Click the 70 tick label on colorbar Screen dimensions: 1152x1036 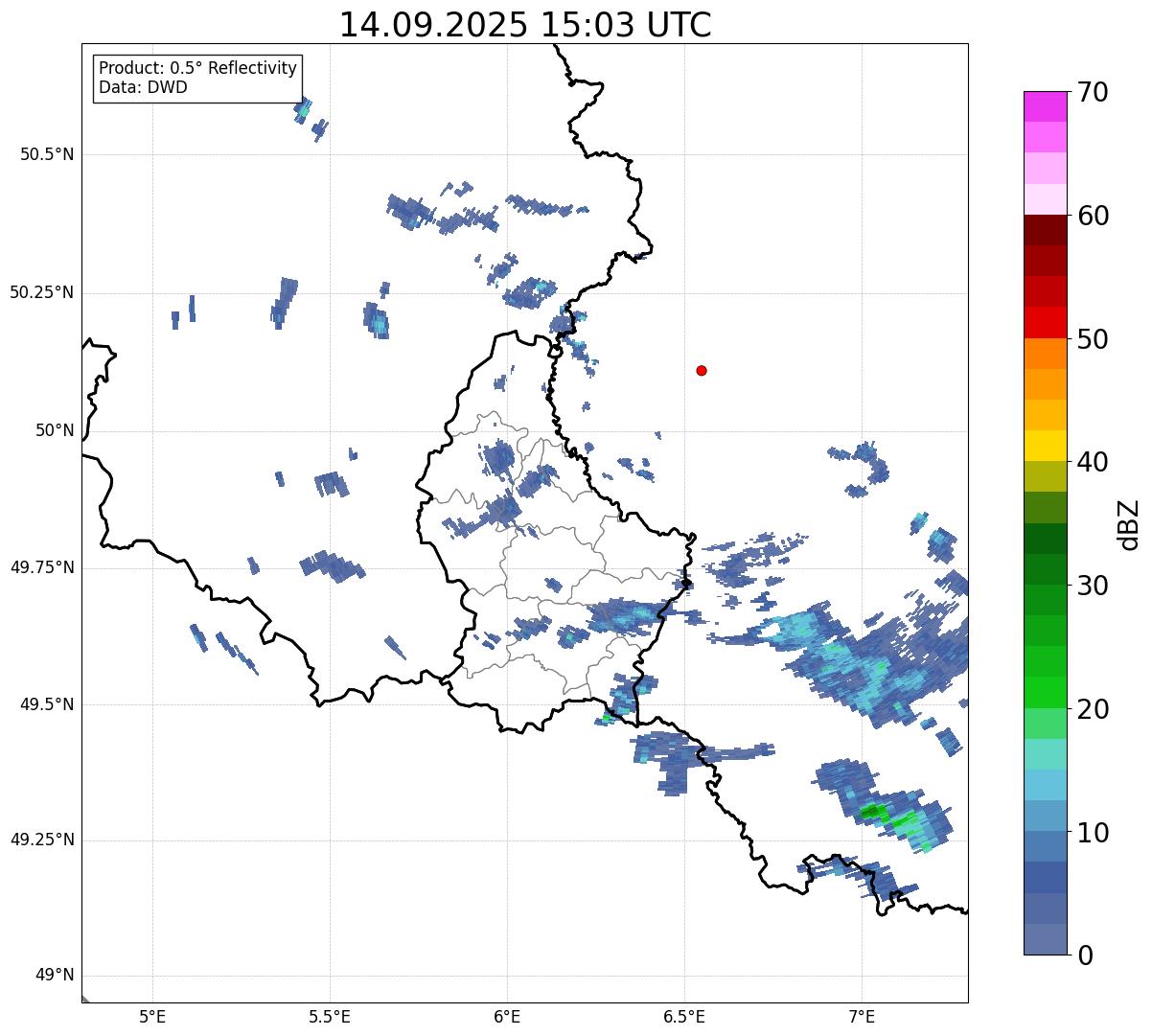pos(1093,92)
